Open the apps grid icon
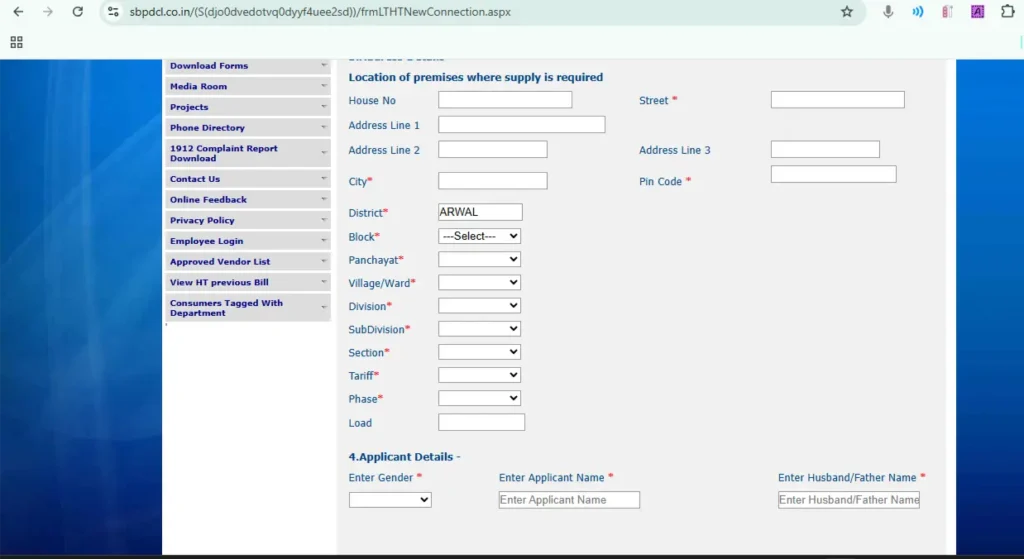 [x=16, y=42]
